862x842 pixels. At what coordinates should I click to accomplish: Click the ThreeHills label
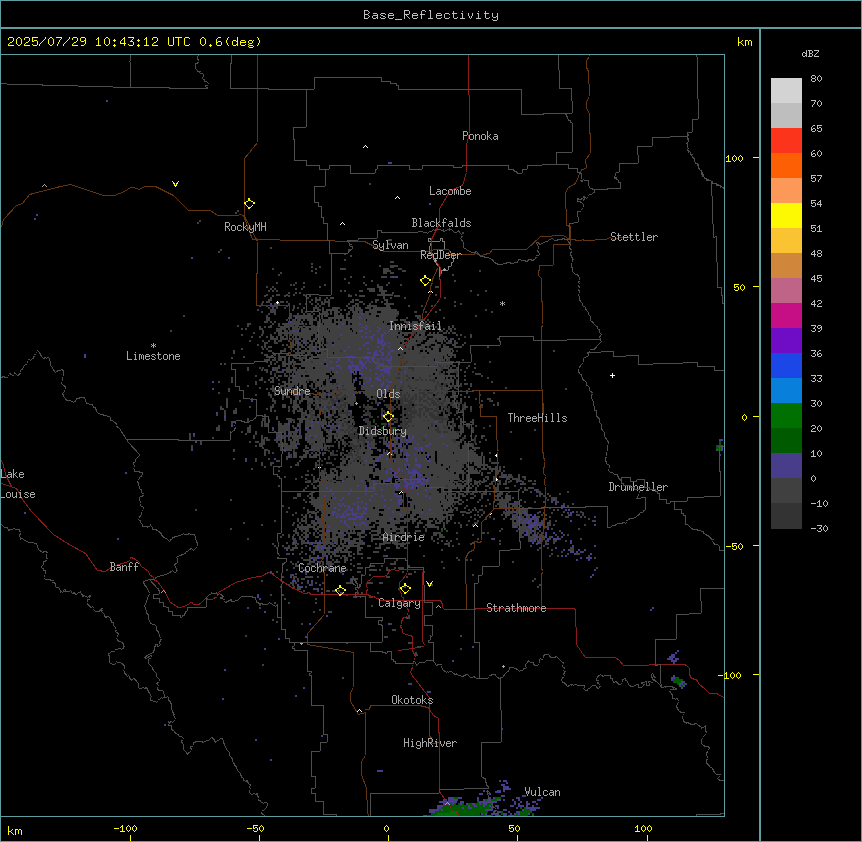[x=537, y=418]
